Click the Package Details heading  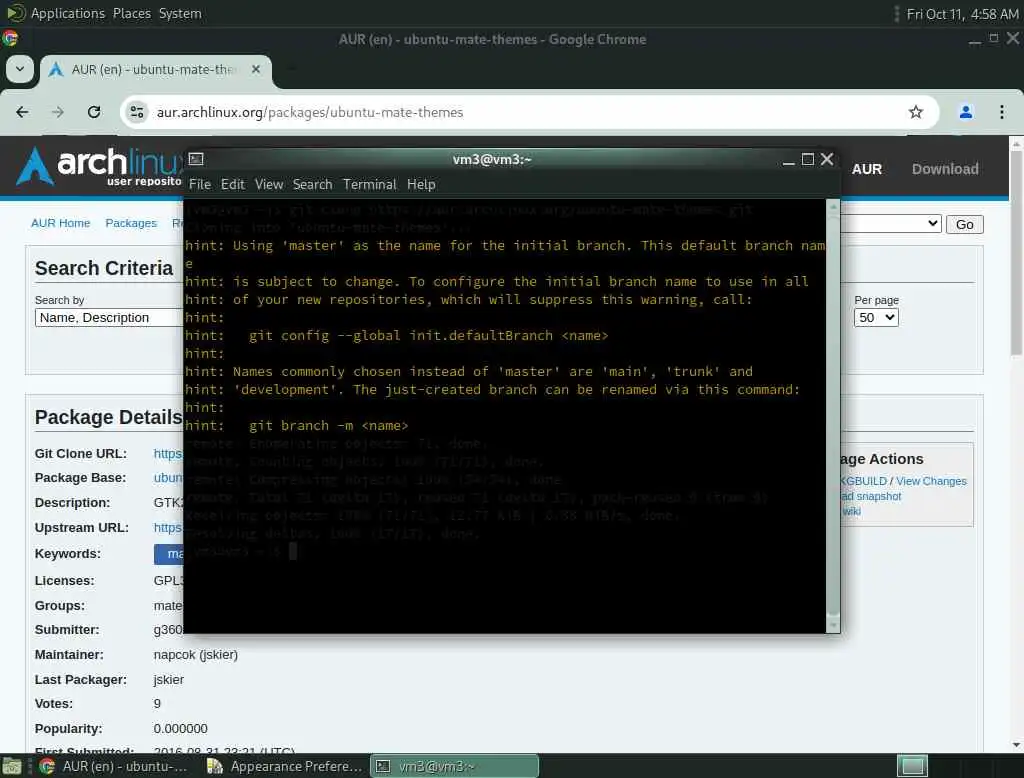(x=108, y=417)
